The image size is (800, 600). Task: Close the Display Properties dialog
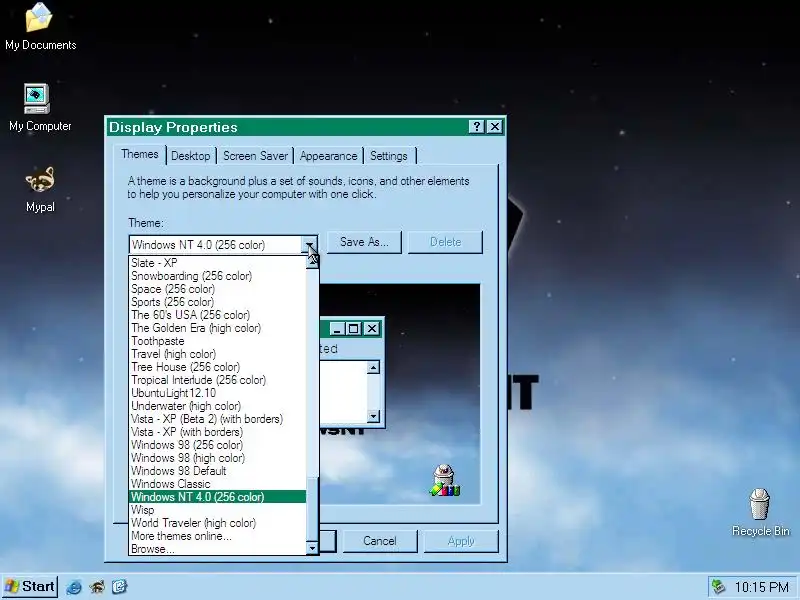[x=494, y=127]
